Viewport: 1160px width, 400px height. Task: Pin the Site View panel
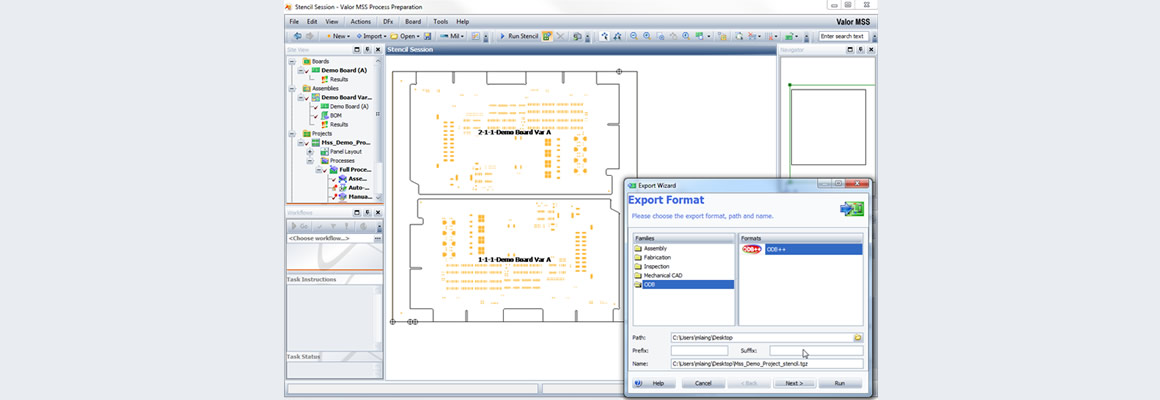pos(367,50)
